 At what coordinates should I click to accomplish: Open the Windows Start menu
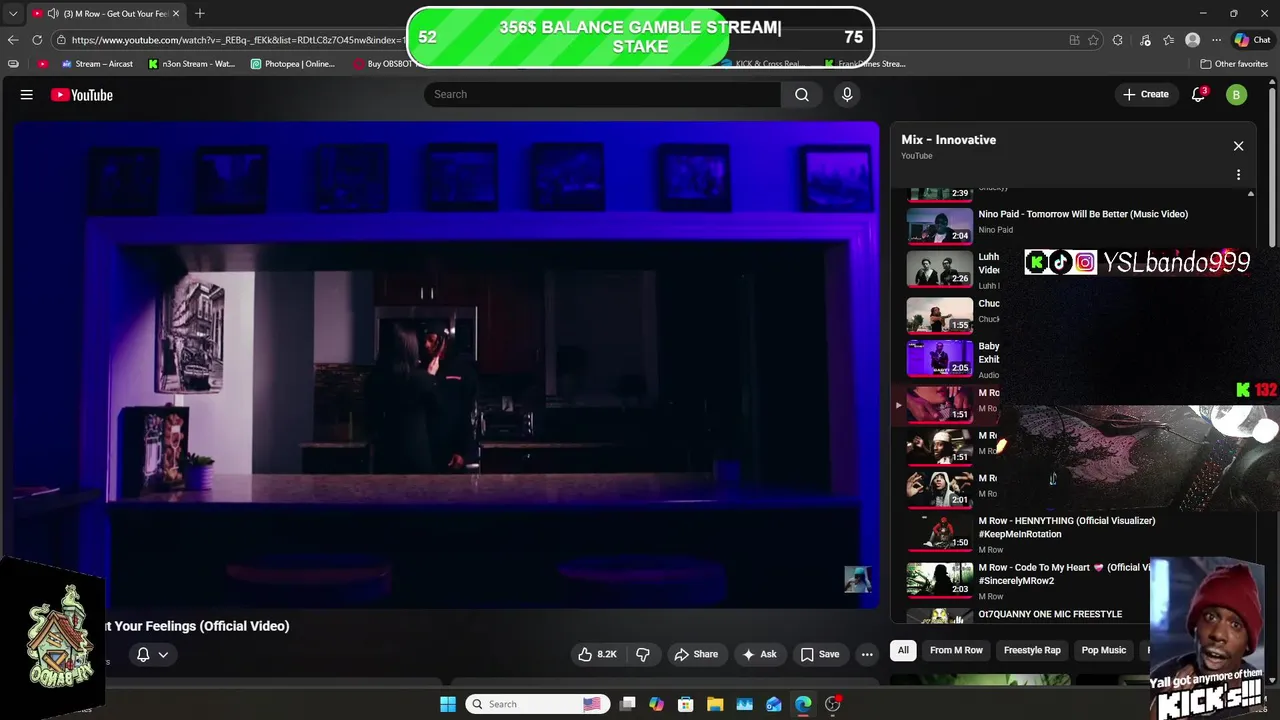[448, 704]
